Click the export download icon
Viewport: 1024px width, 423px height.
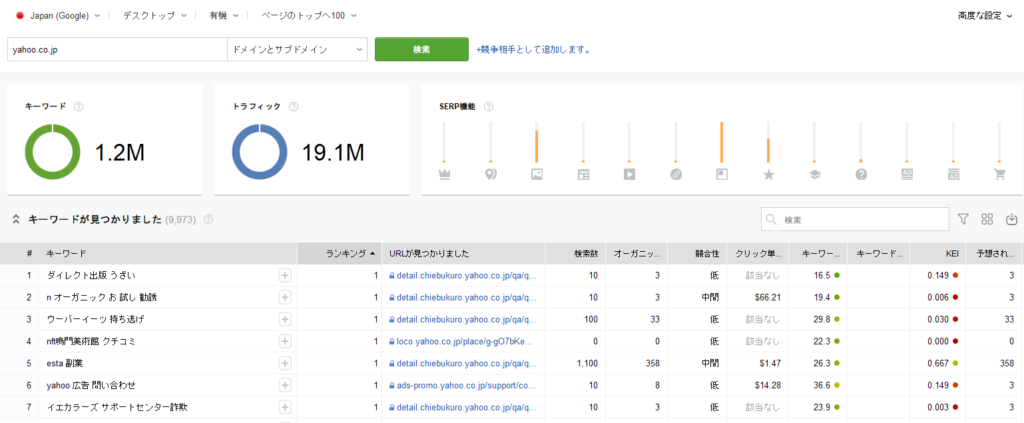coord(1012,219)
